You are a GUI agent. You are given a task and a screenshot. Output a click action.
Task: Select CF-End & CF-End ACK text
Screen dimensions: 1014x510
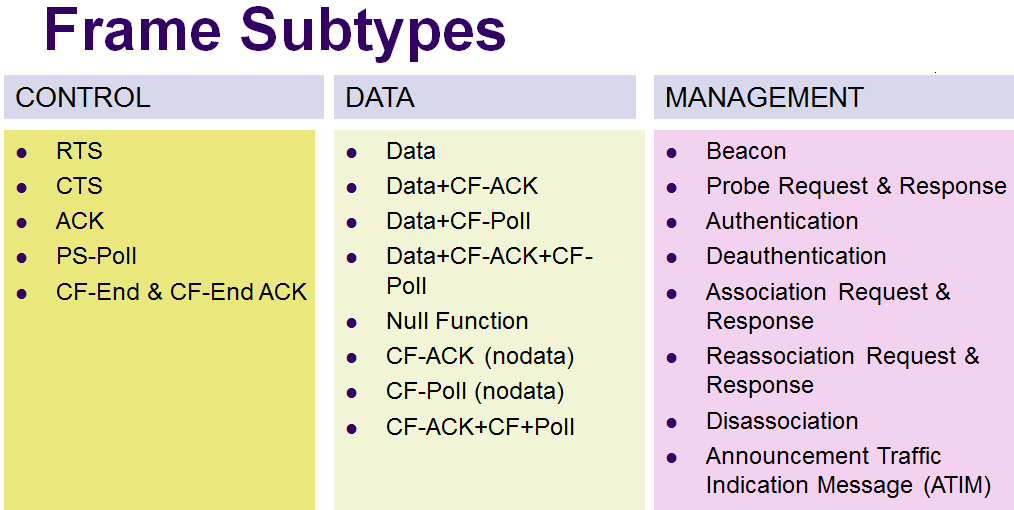point(181,293)
